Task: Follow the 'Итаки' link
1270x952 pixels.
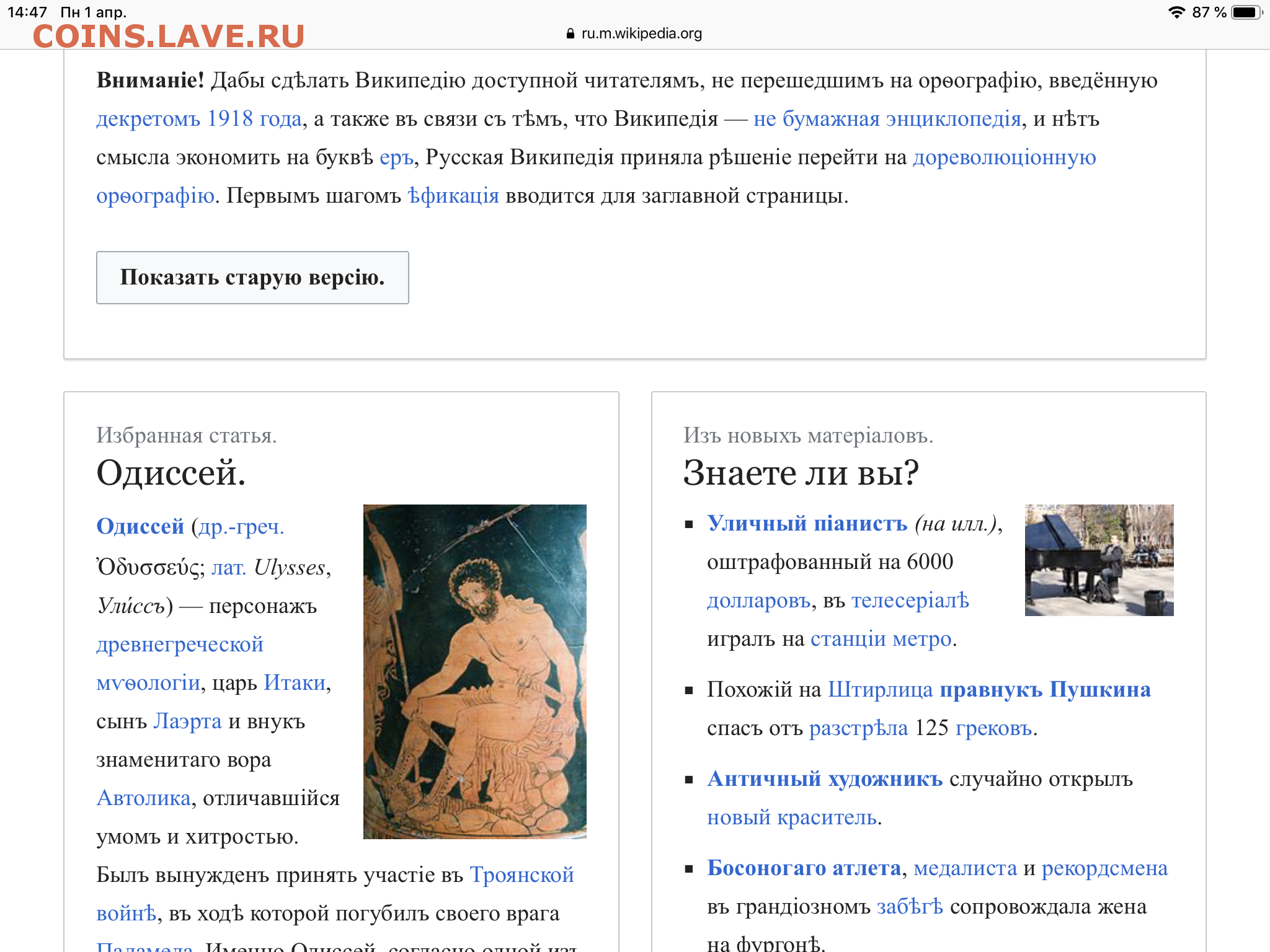Action: 295,683
